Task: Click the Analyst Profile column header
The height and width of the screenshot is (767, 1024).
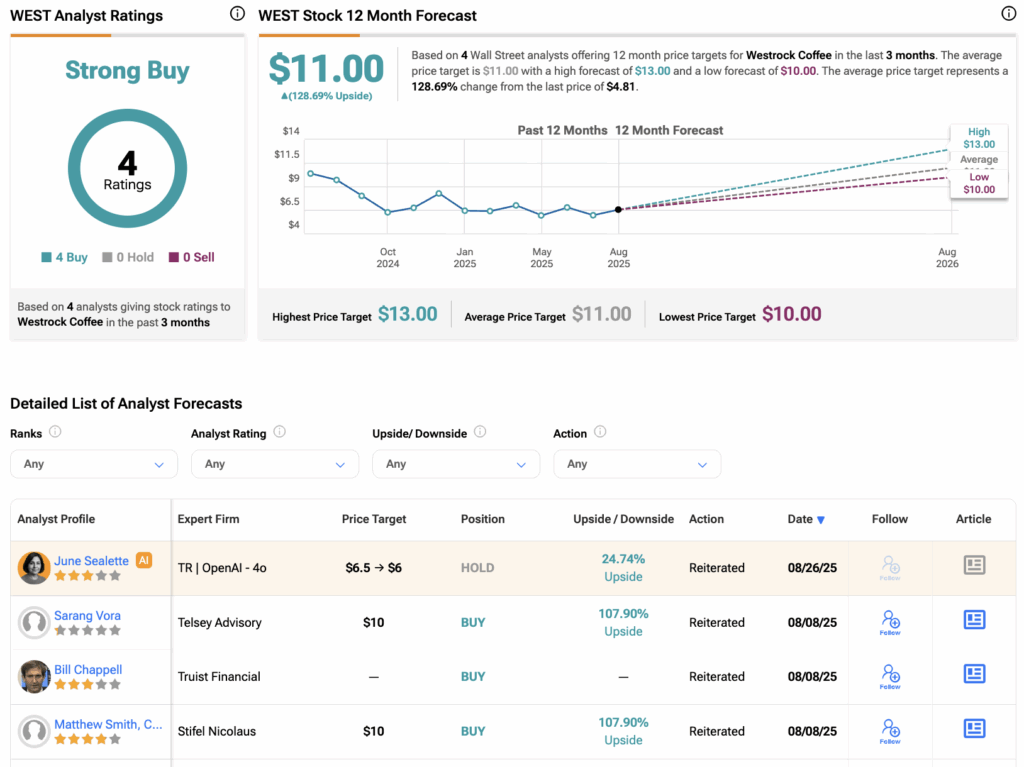Action: tap(56, 519)
